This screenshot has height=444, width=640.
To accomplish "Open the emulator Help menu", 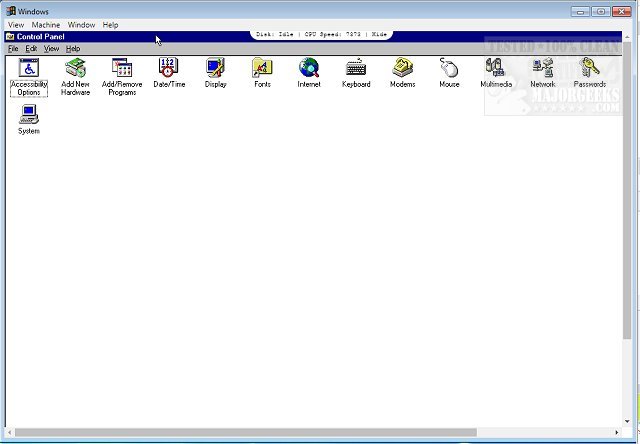I will 110,25.
